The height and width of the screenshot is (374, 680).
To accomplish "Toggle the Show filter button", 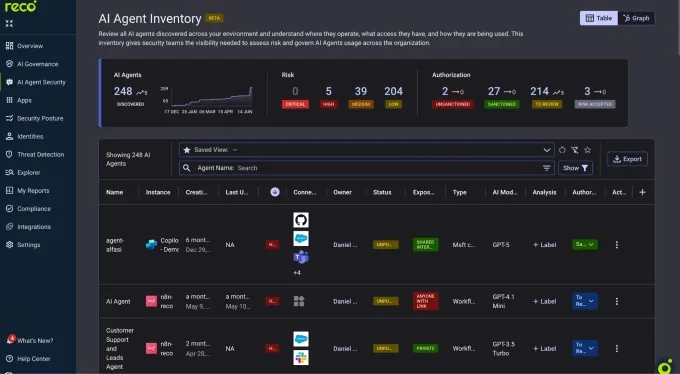I will [575, 168].
